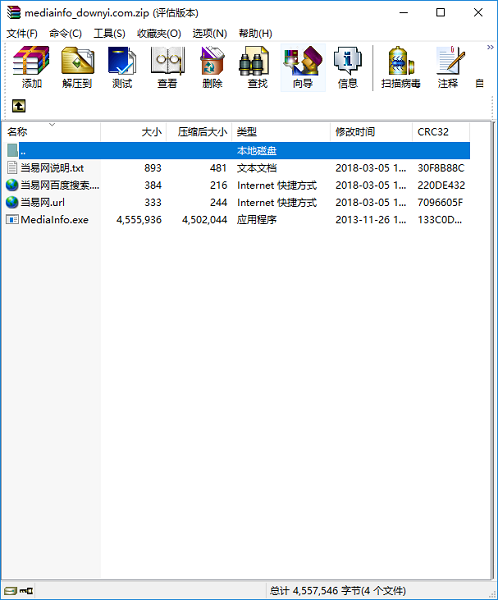Click size value 893
The width and height of the screenshot is (498, 600).
pos(153,168)
